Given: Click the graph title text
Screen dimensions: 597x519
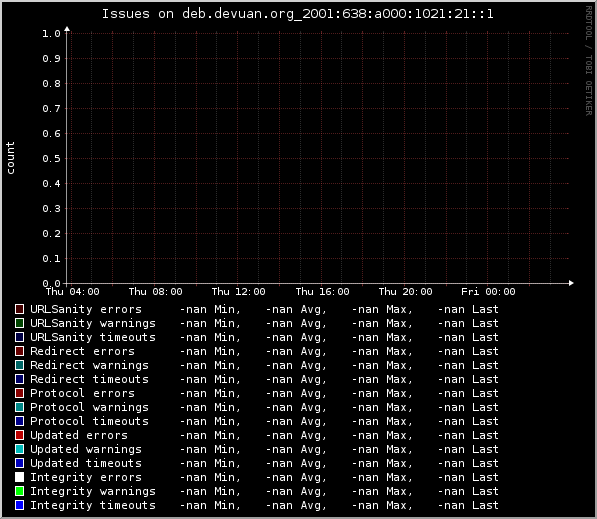Looking at the screenshot, I should point(298,14).
